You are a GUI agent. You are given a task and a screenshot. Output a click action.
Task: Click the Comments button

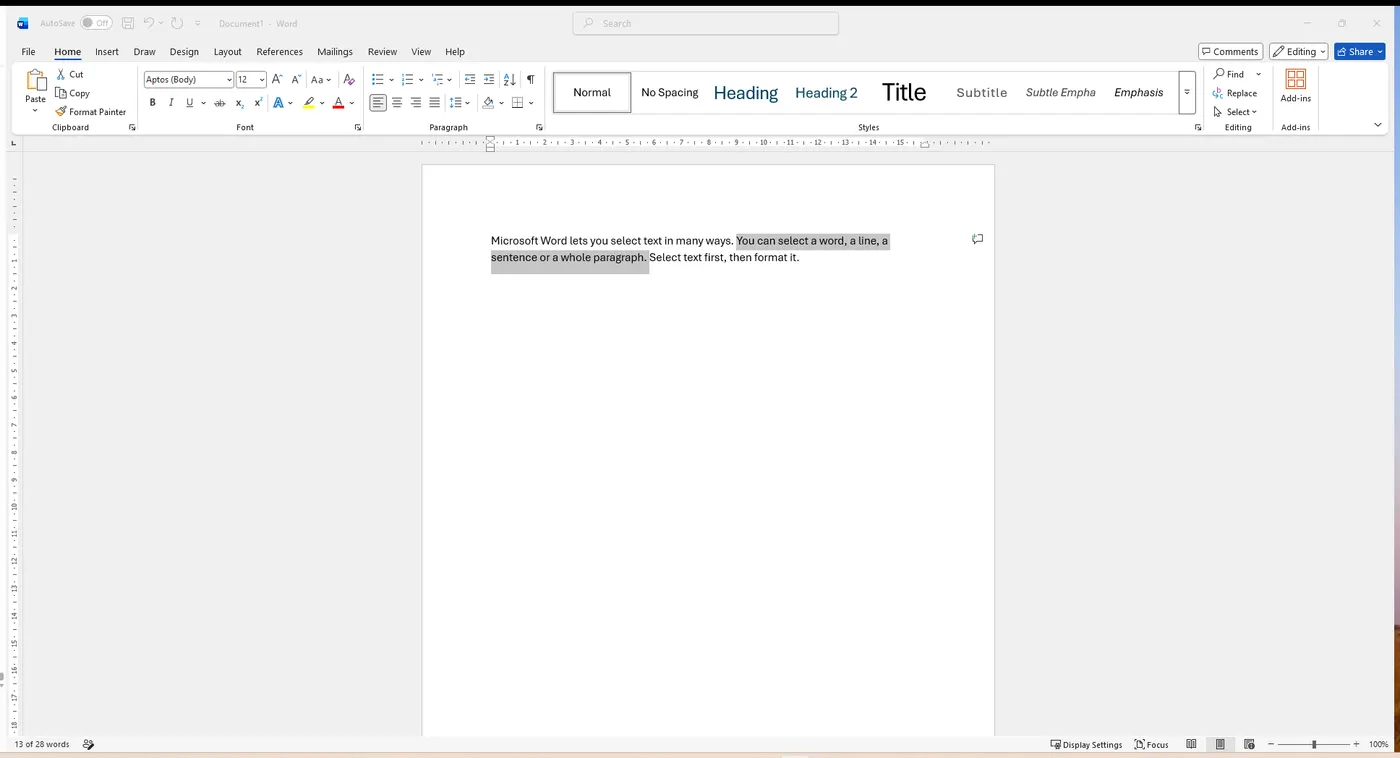[x=1230, y=51]
